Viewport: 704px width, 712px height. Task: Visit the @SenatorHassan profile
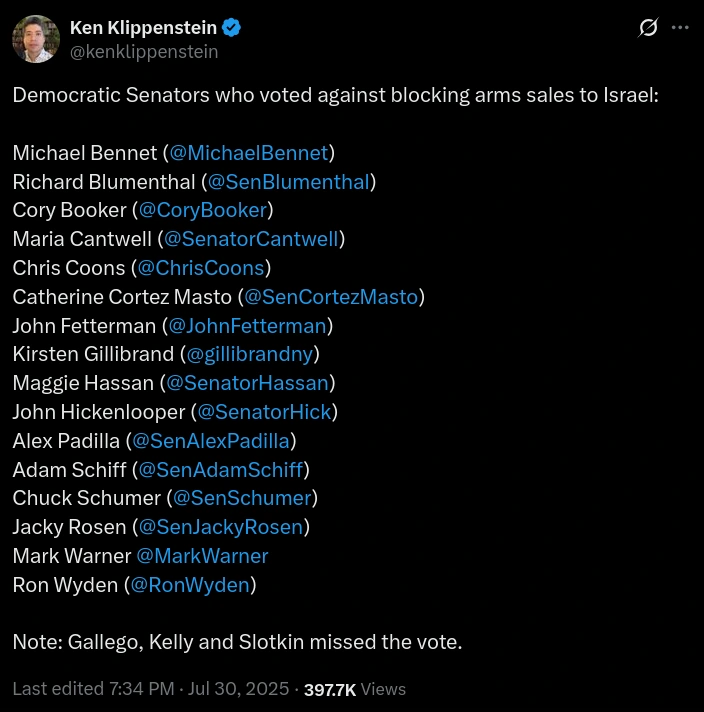(x=247, y=383)
